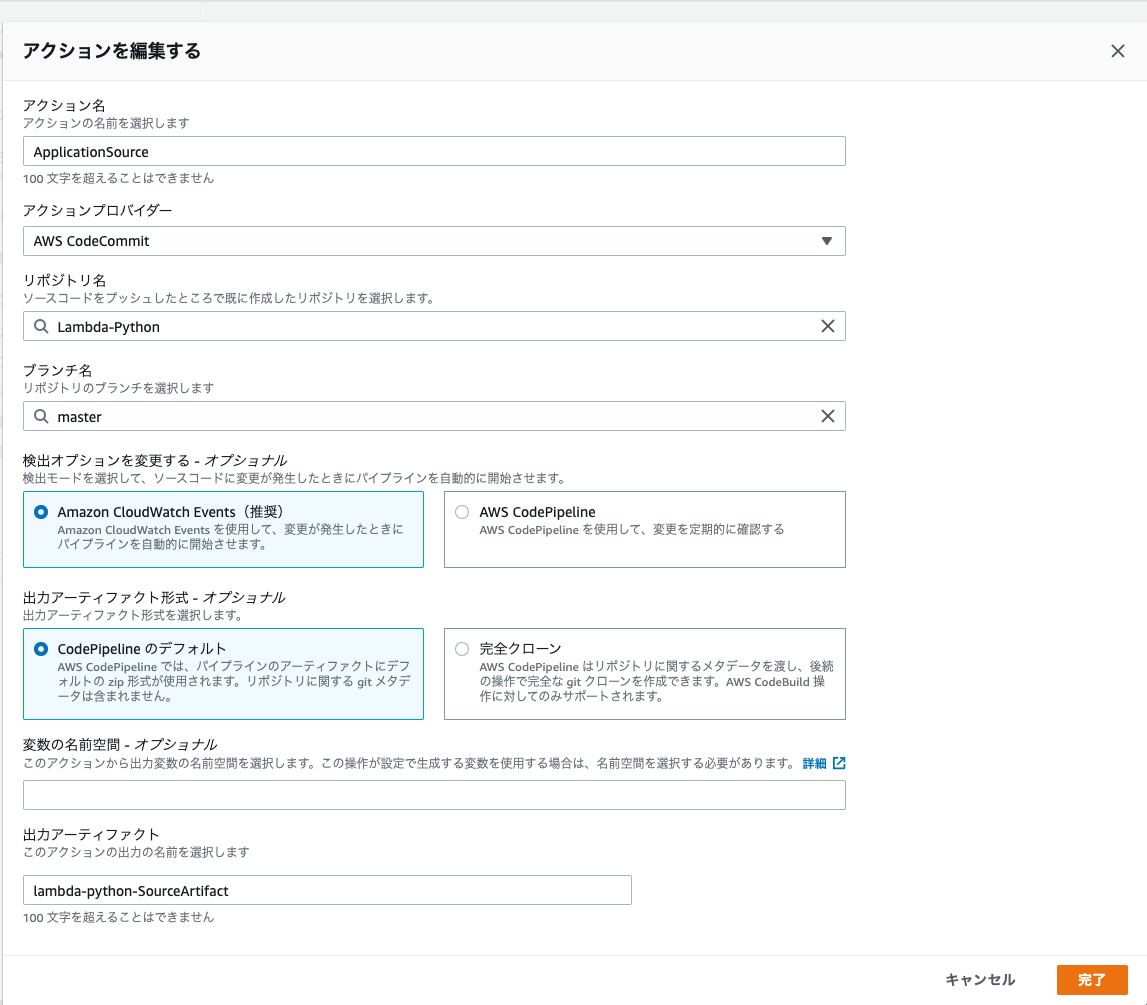Click the 完了 button
Screen dimensions: 1147x1005
point(1091,980)
